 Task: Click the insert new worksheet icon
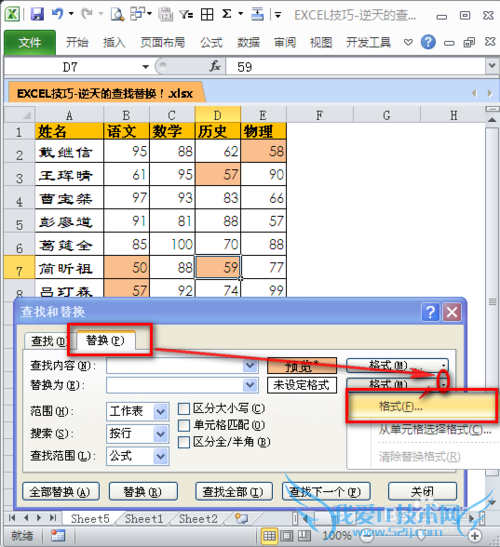pyautogui.click(x=241, y=519)
